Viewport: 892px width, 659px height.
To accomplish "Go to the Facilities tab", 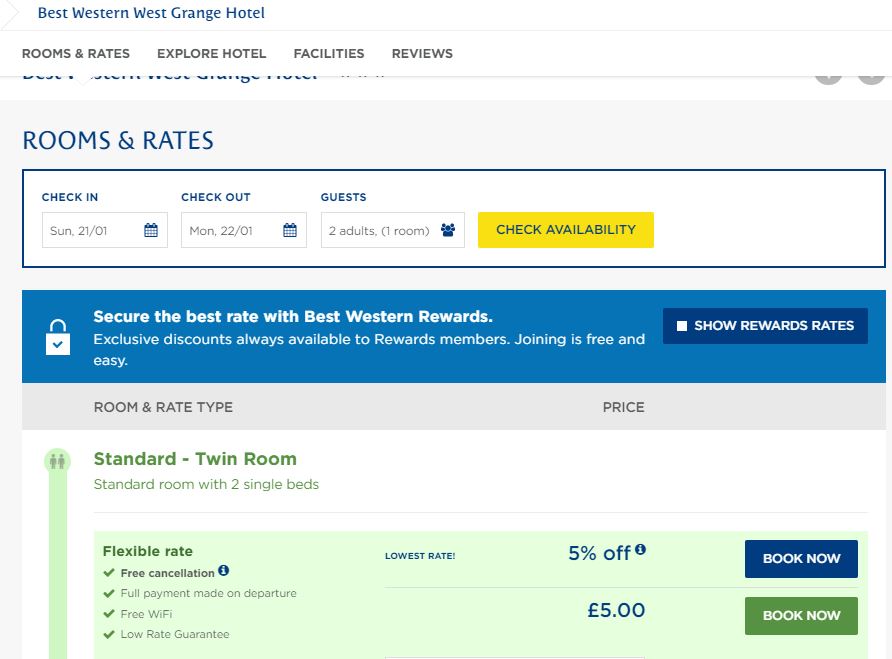I will pos(329,53).
